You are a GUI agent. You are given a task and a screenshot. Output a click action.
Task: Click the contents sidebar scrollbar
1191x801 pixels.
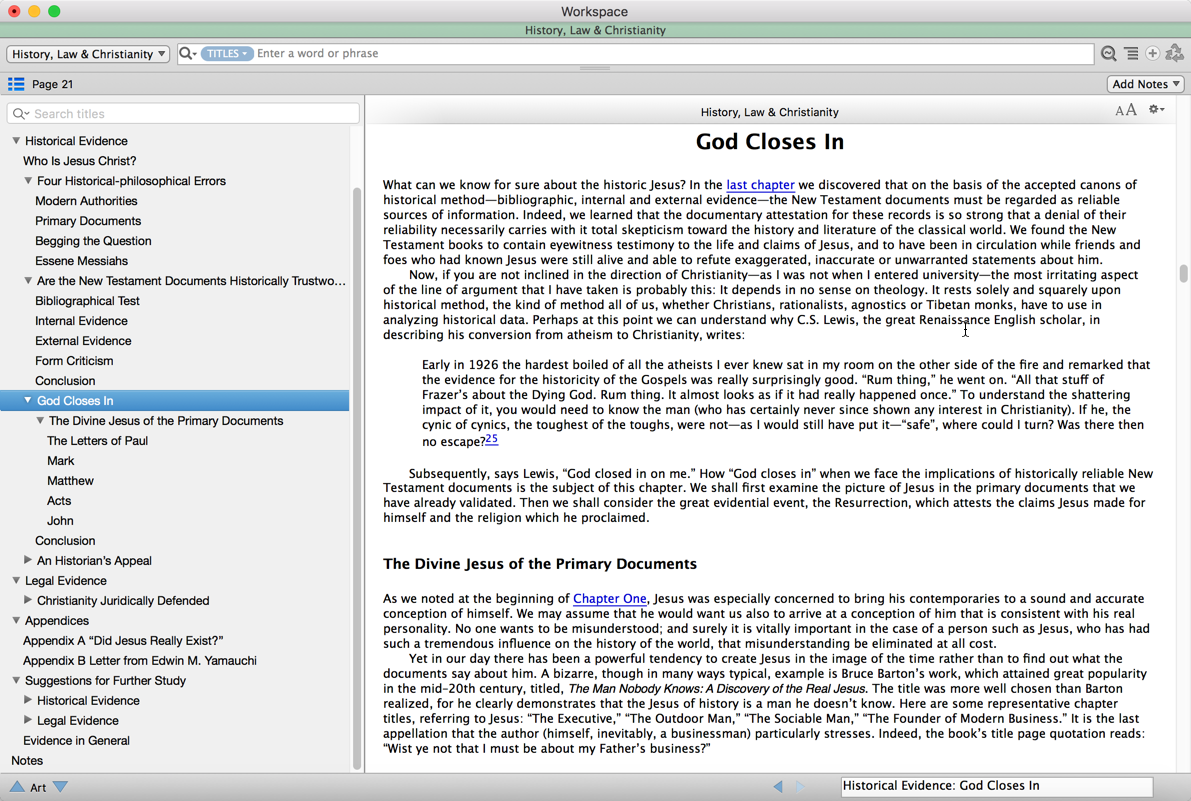coord(357,478)
